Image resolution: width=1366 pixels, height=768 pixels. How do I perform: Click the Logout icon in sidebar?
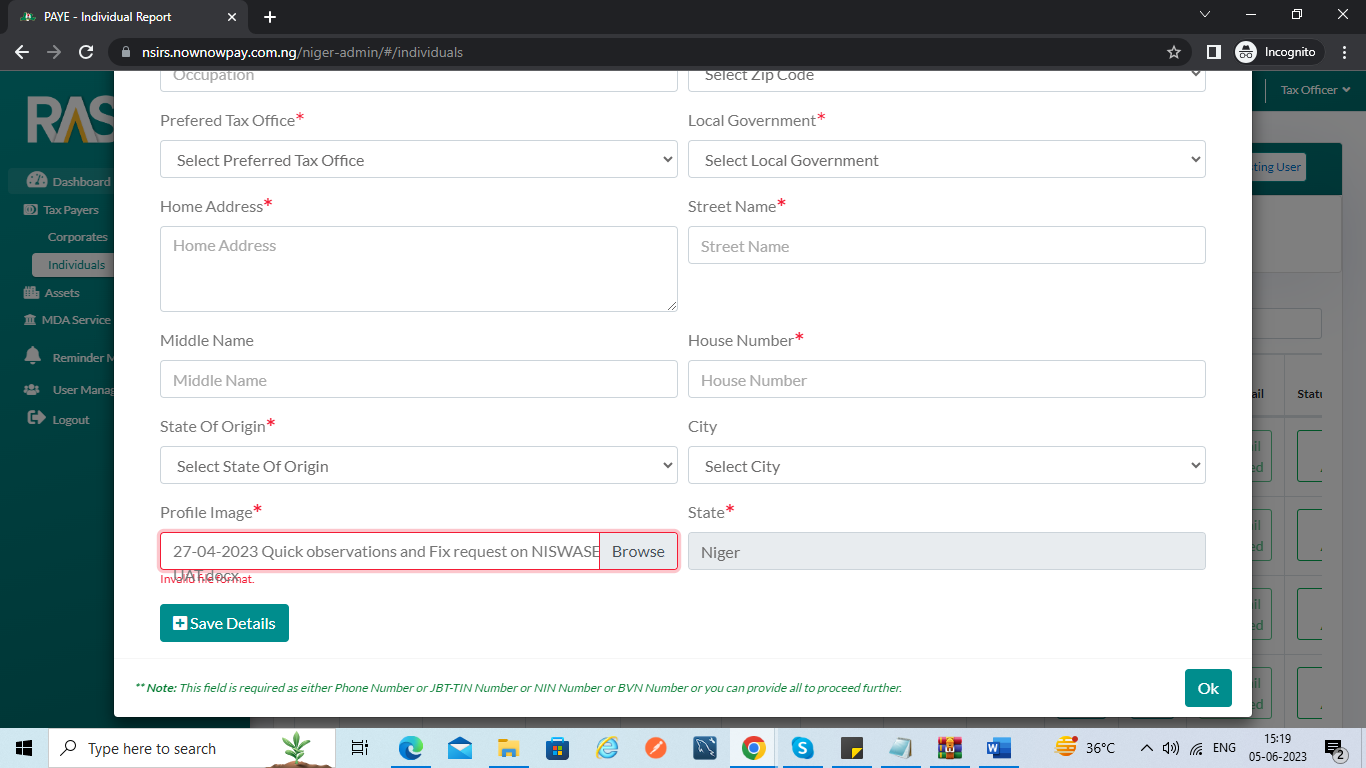click(x=36, y=418)
